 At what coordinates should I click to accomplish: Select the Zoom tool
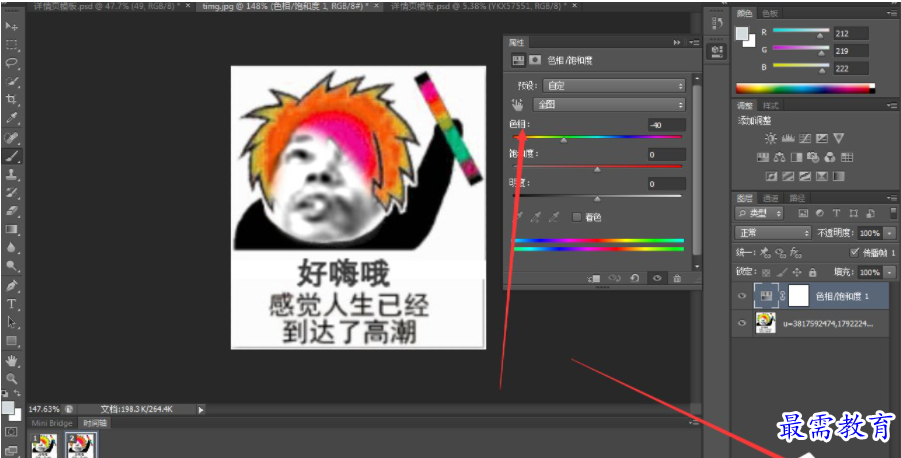pos(11,379)
